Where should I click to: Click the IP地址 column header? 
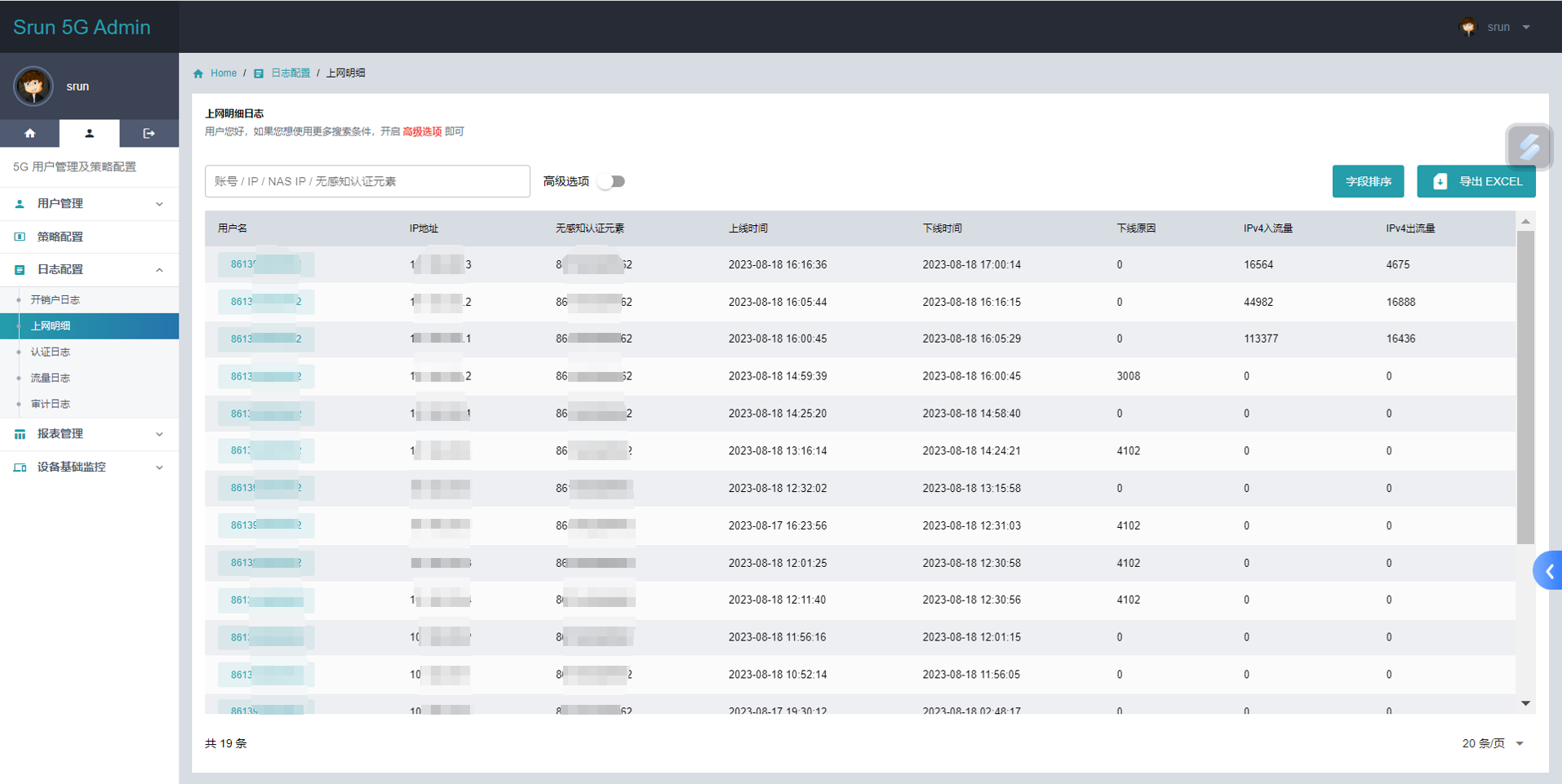424,228
